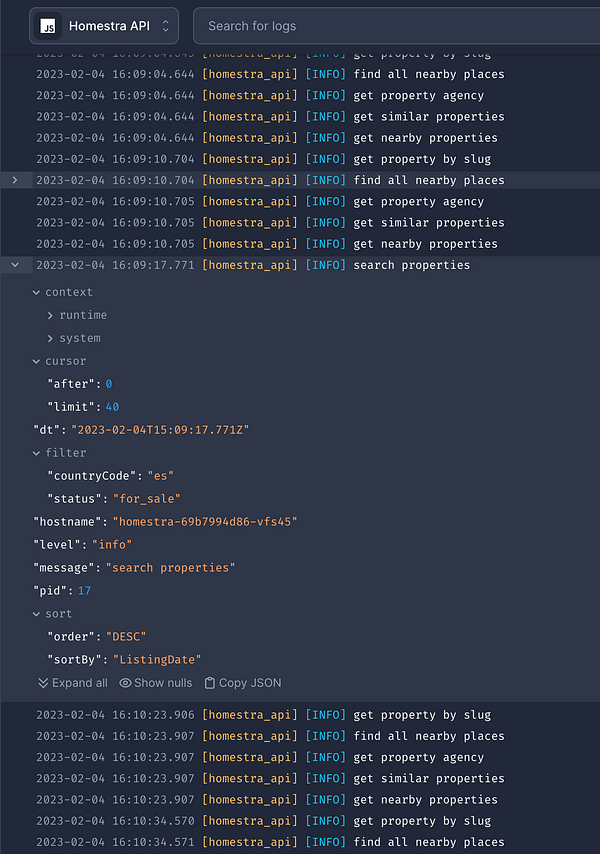Select the 16:10:23.906 get property by slug log
The height and width of the screenshot is (854, 600).
(300, 715)
